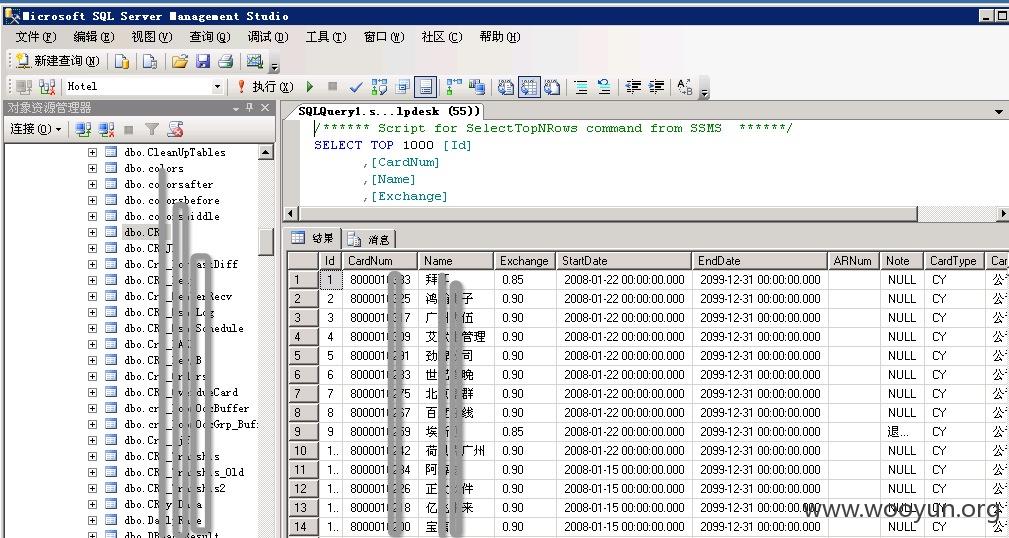Screen dimensions: 1009x538
Task: Click the green debug play arrow
Action: (310, 86)
